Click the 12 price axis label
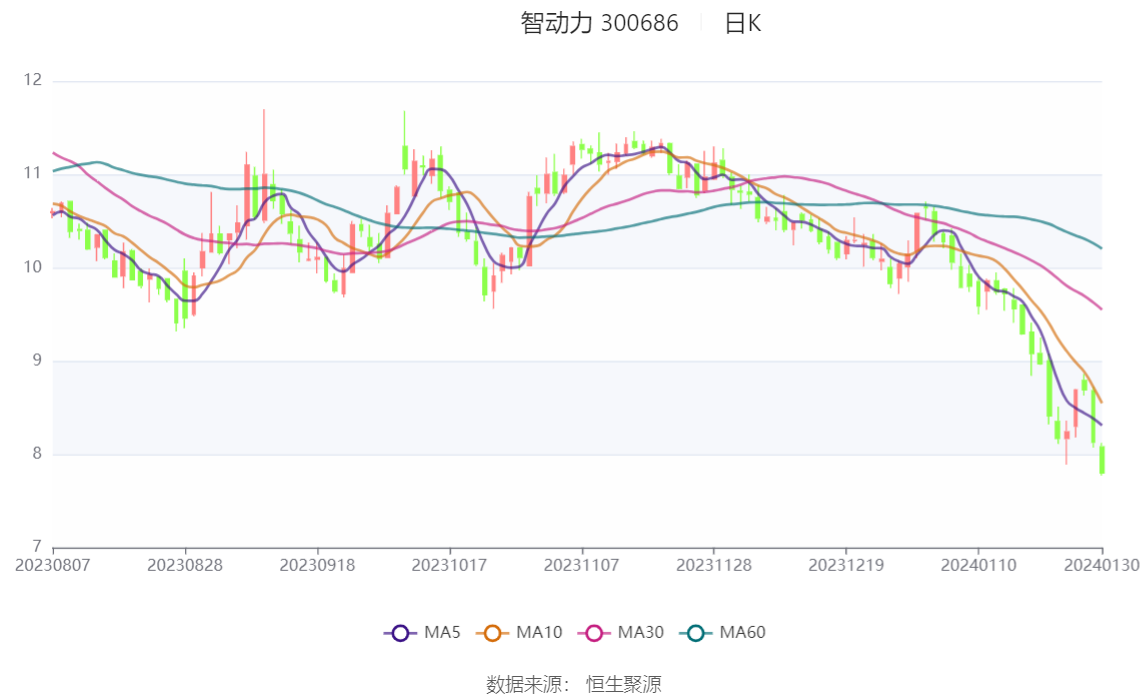This screenshot has height=699, width=1148. (33, 80)
